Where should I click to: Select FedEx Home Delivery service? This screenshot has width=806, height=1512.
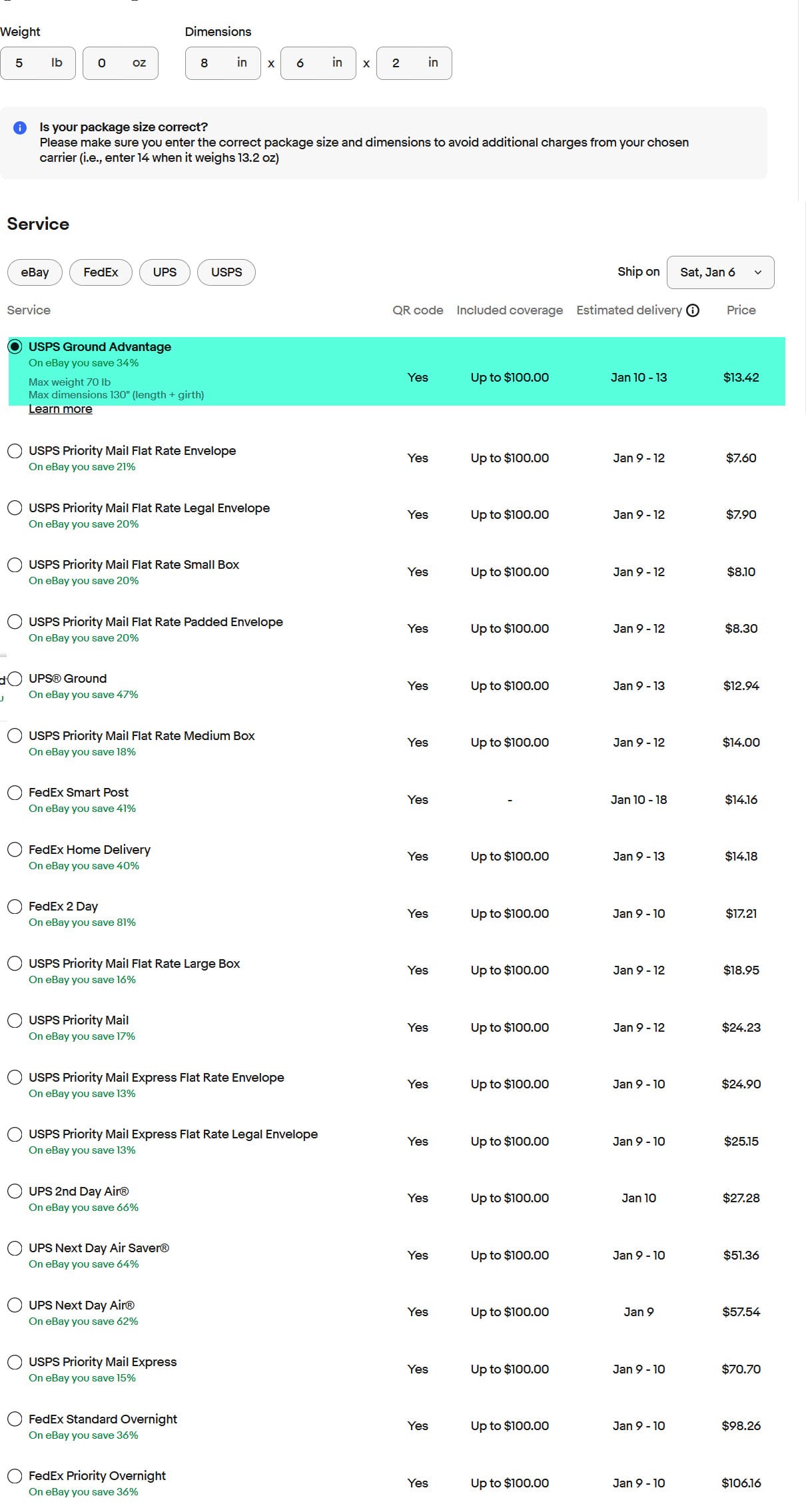15,849
